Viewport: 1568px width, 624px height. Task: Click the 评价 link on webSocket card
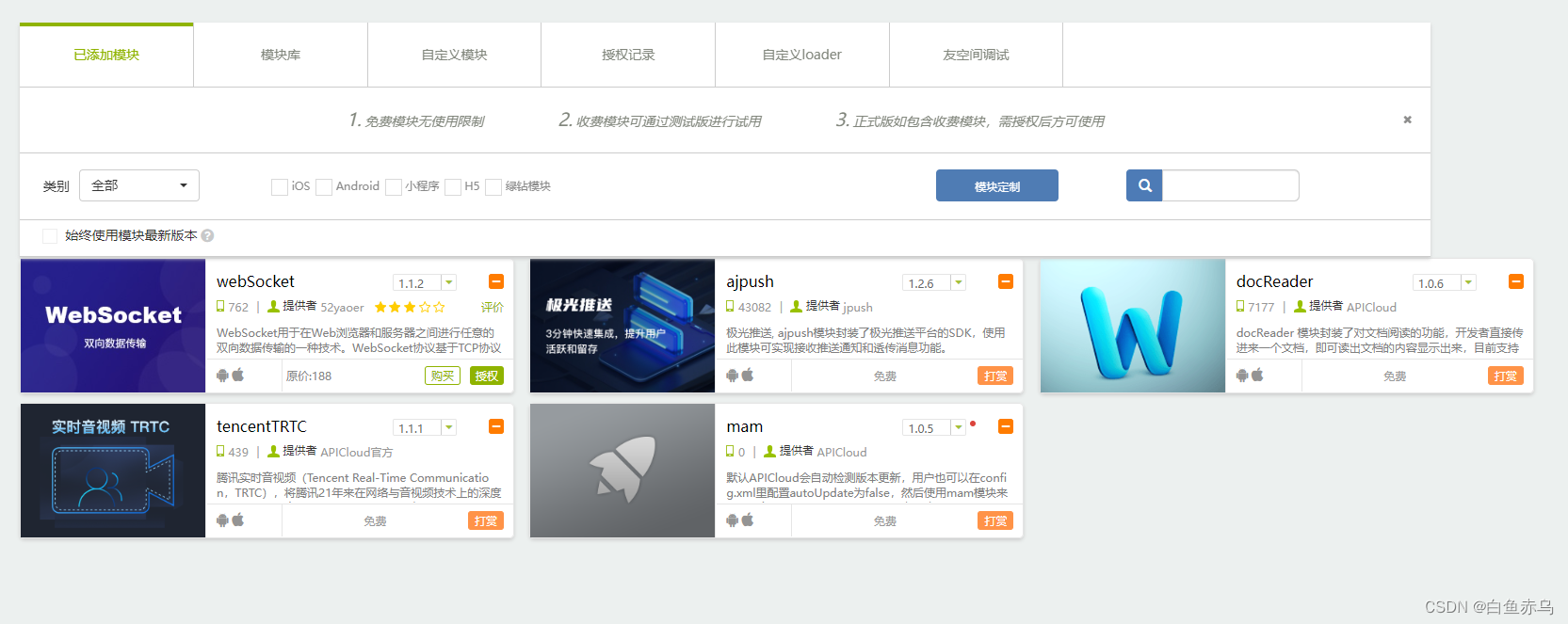pyautogui.click(x=493, y=307)
